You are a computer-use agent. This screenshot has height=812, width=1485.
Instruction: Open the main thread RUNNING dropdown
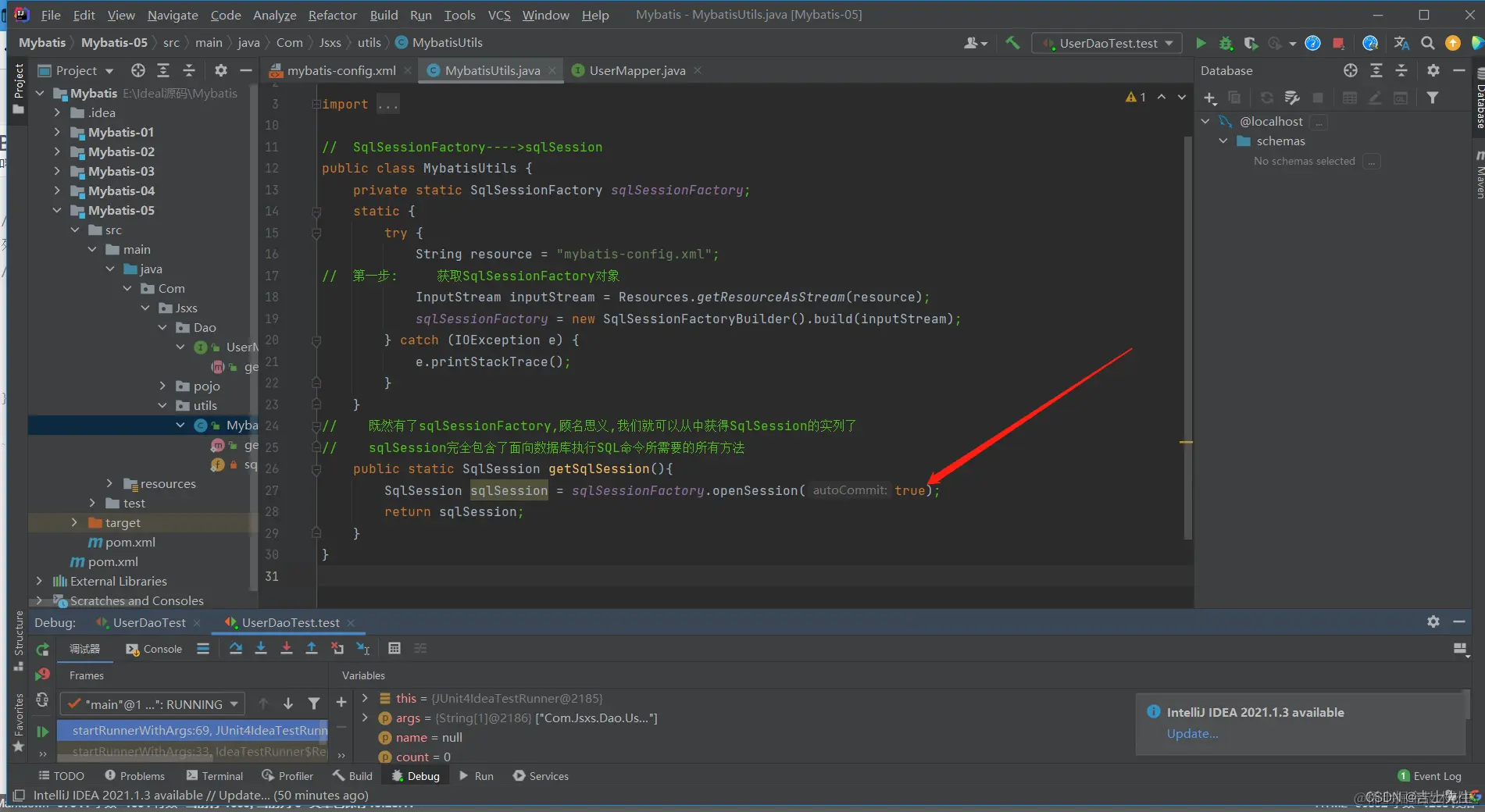(153, 704)
